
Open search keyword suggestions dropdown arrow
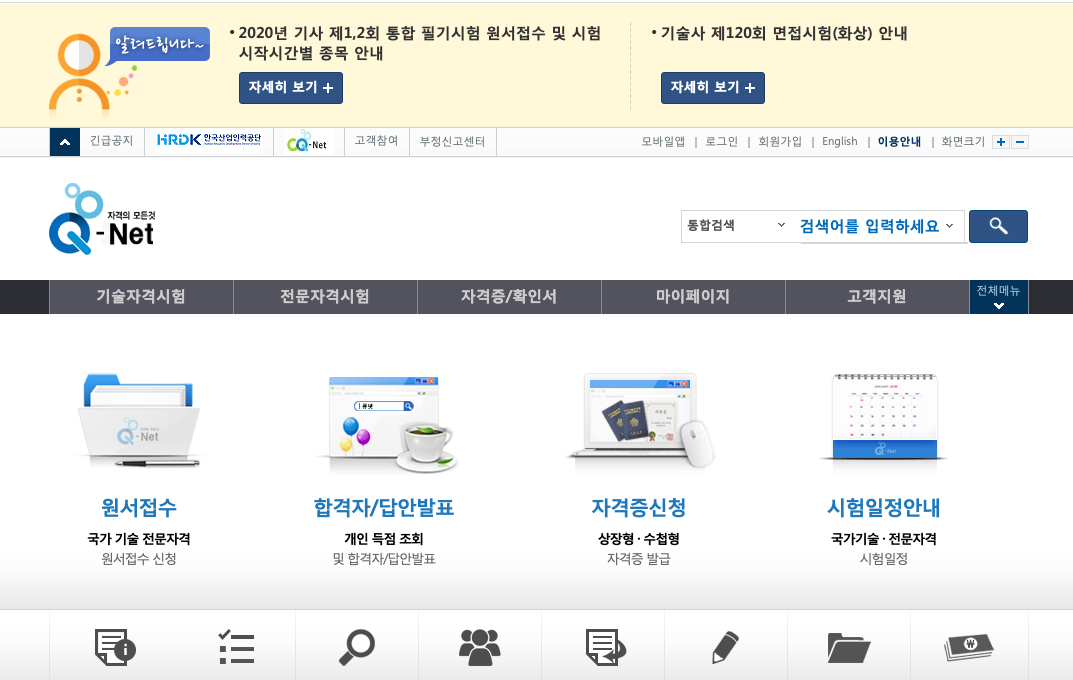(x=950, y=226)
